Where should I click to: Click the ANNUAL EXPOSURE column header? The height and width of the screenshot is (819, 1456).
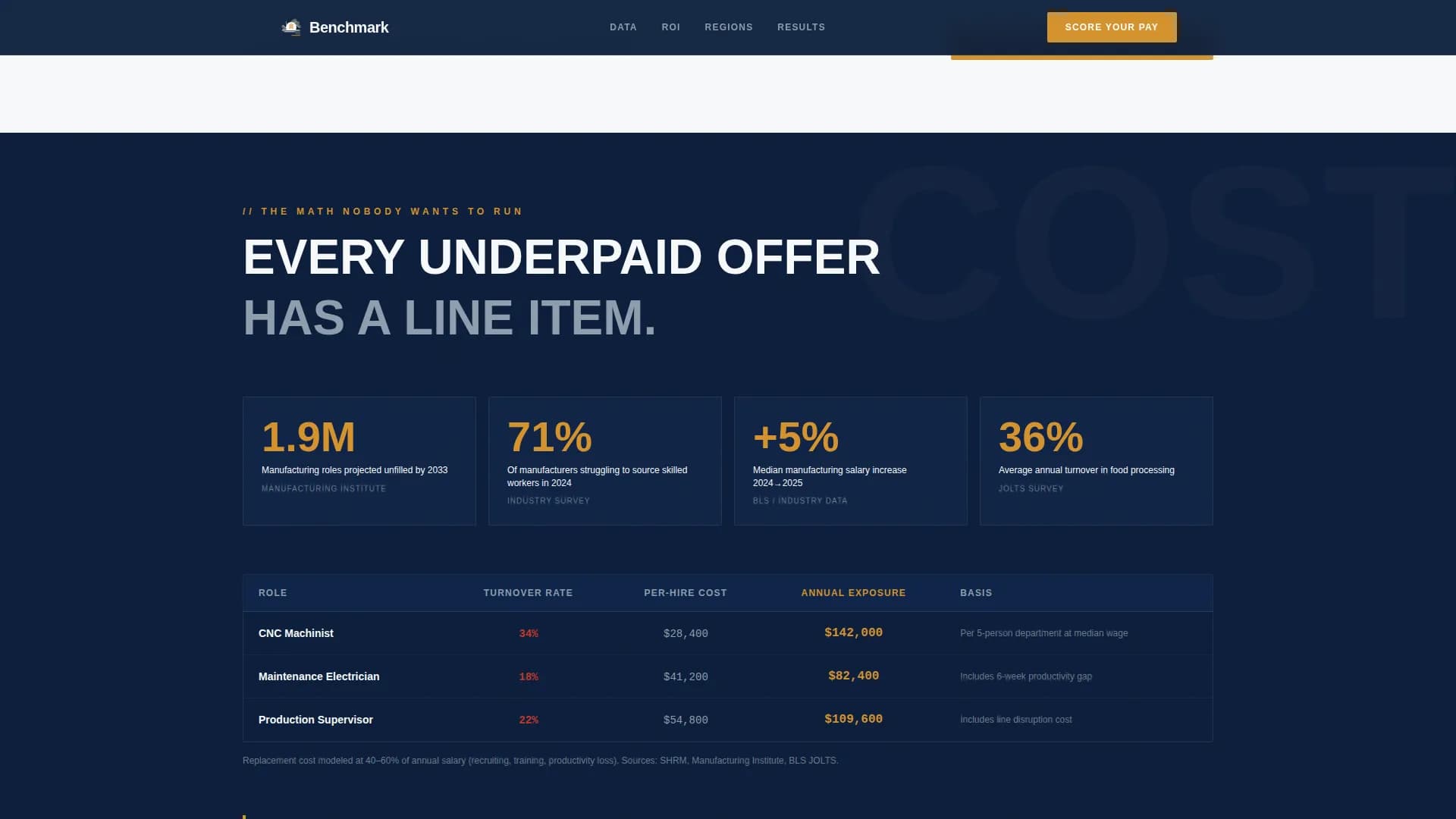point(853,593)
